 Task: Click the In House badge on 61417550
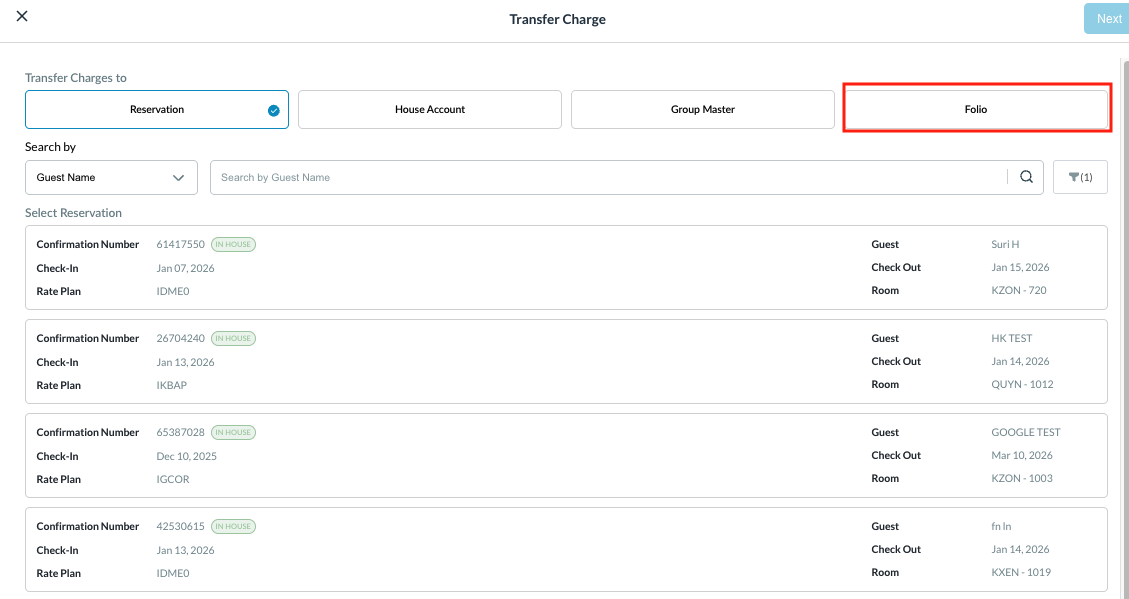pos(233,244)
